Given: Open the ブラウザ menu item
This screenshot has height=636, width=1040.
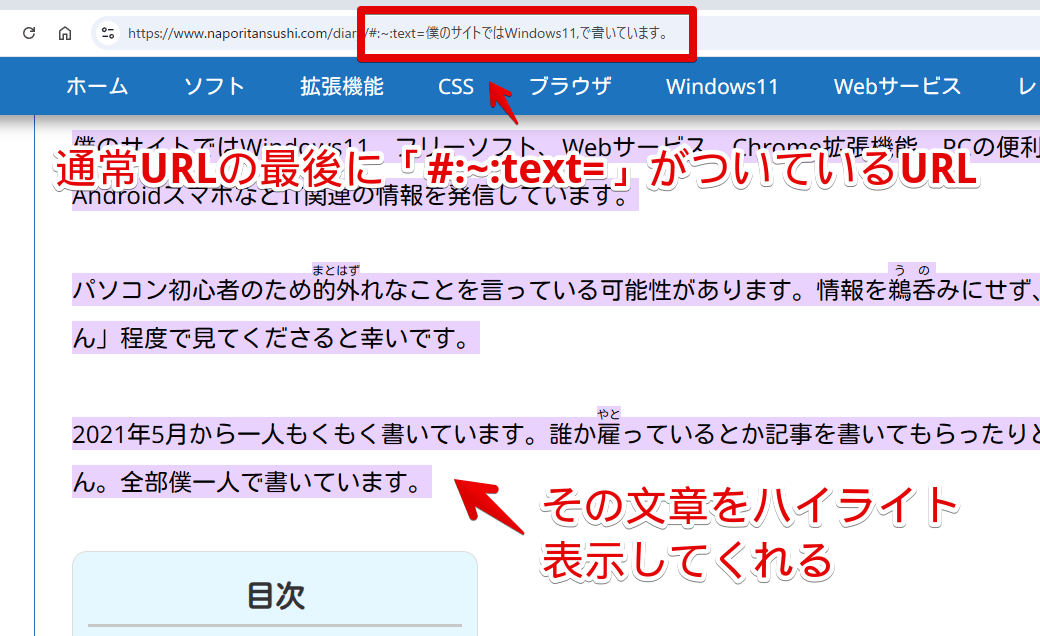Looking at the screenshot, I should (x=570, y=86).
